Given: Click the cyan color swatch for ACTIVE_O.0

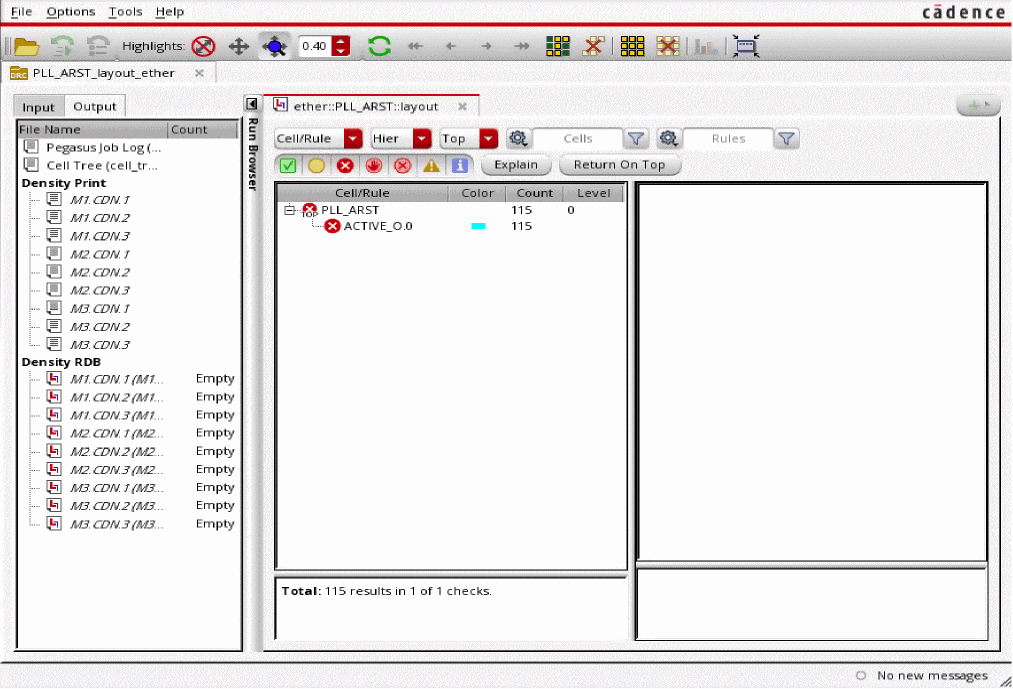Looking at the screenshot, I should (478, 227).
